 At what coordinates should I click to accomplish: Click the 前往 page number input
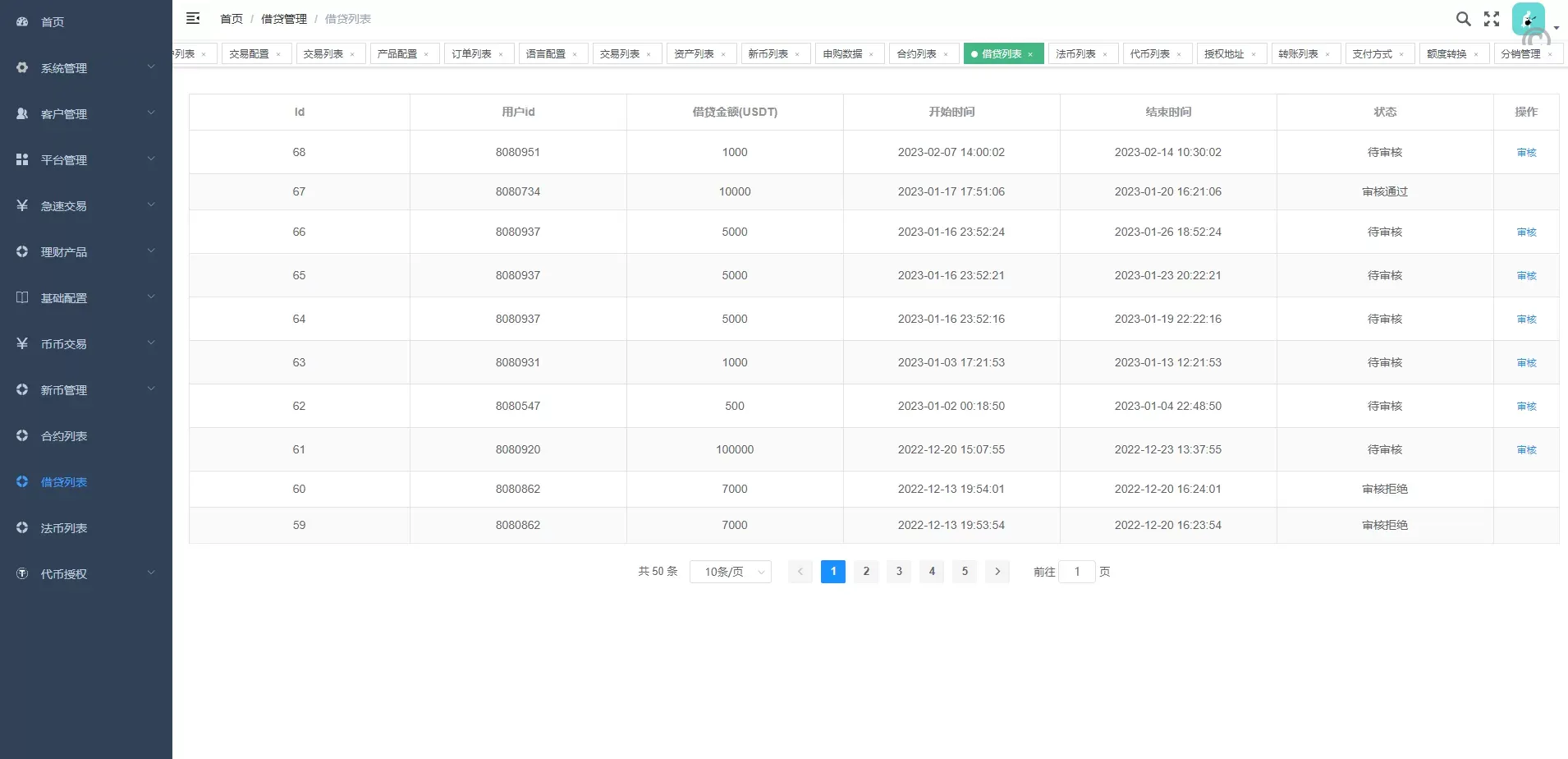[x=1076, y=572]
